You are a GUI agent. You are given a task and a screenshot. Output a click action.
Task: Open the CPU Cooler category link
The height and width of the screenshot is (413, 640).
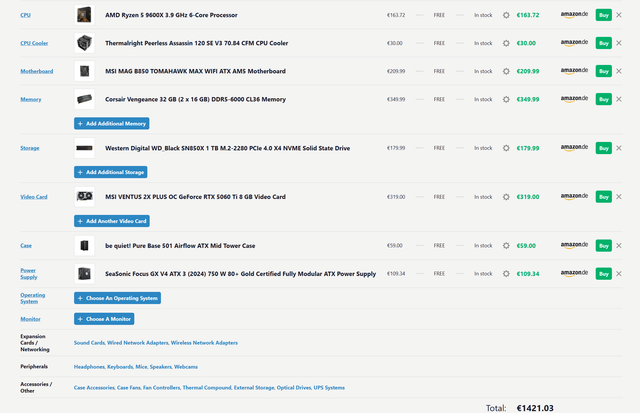[x=34, y=43]
